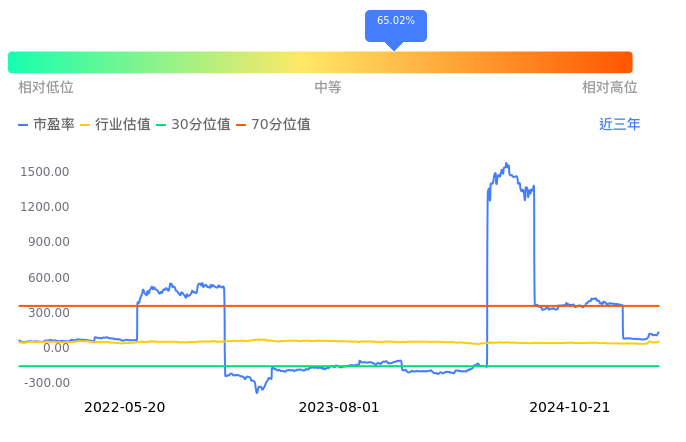Select the 相对高位 label
Image resolution: width=686 pixels, height=442 pixels.
click(610, 88)
